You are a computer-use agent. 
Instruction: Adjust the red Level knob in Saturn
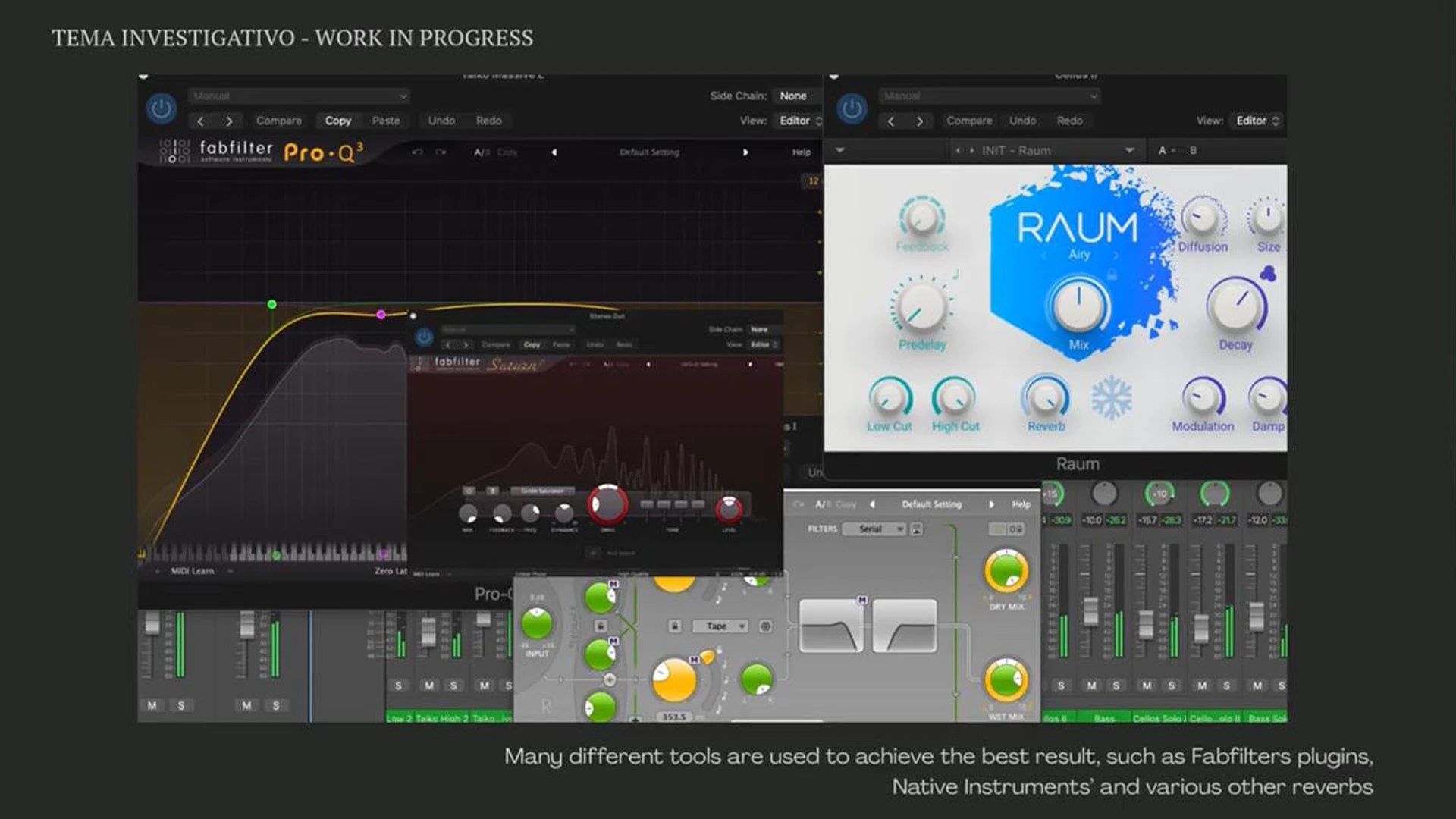tap(729, 509)
